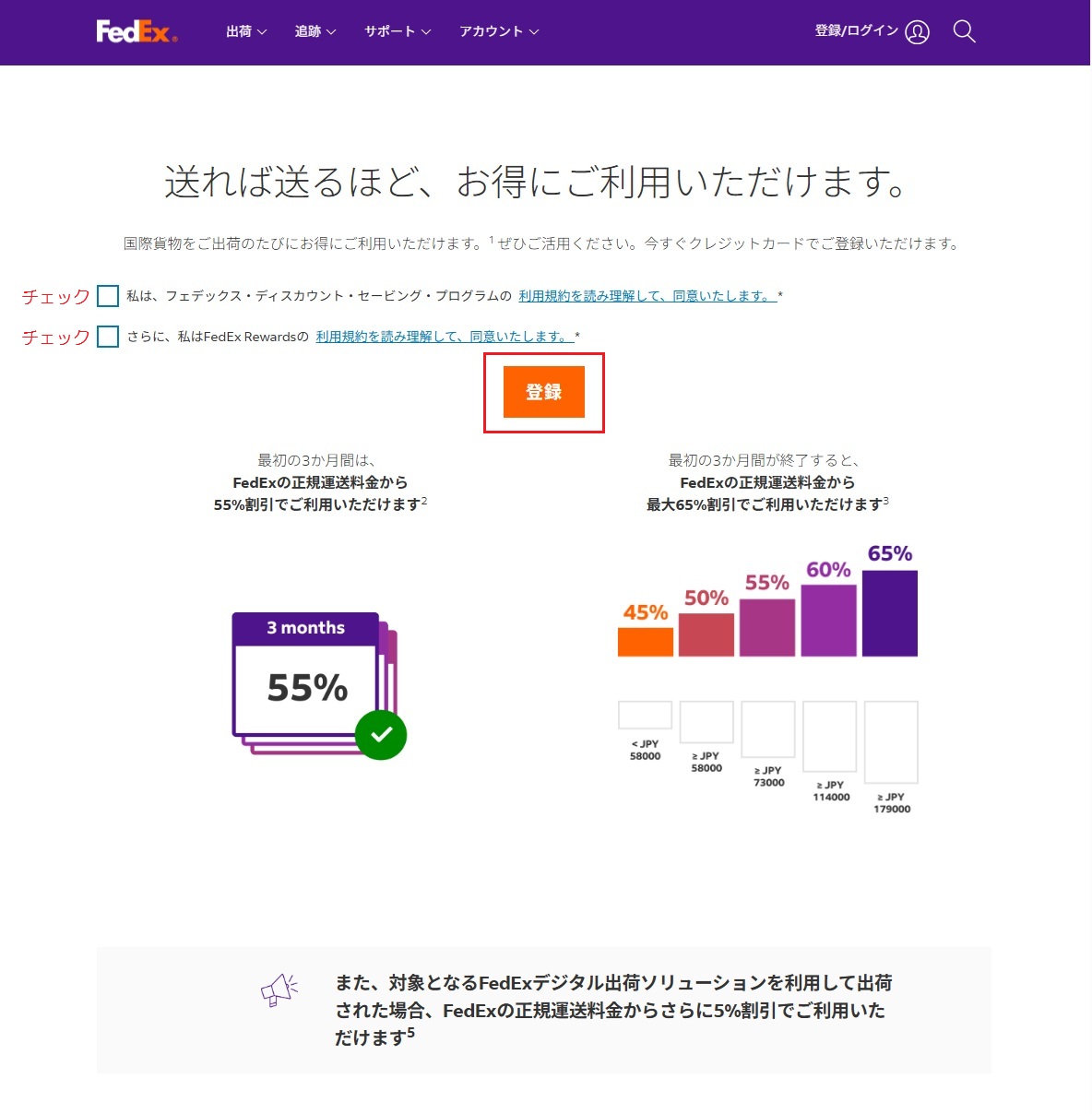Viewport: 1092px width, 1114px height.
Task: Open the Discount Program terms of use link
Action: (x=647, y=296)
